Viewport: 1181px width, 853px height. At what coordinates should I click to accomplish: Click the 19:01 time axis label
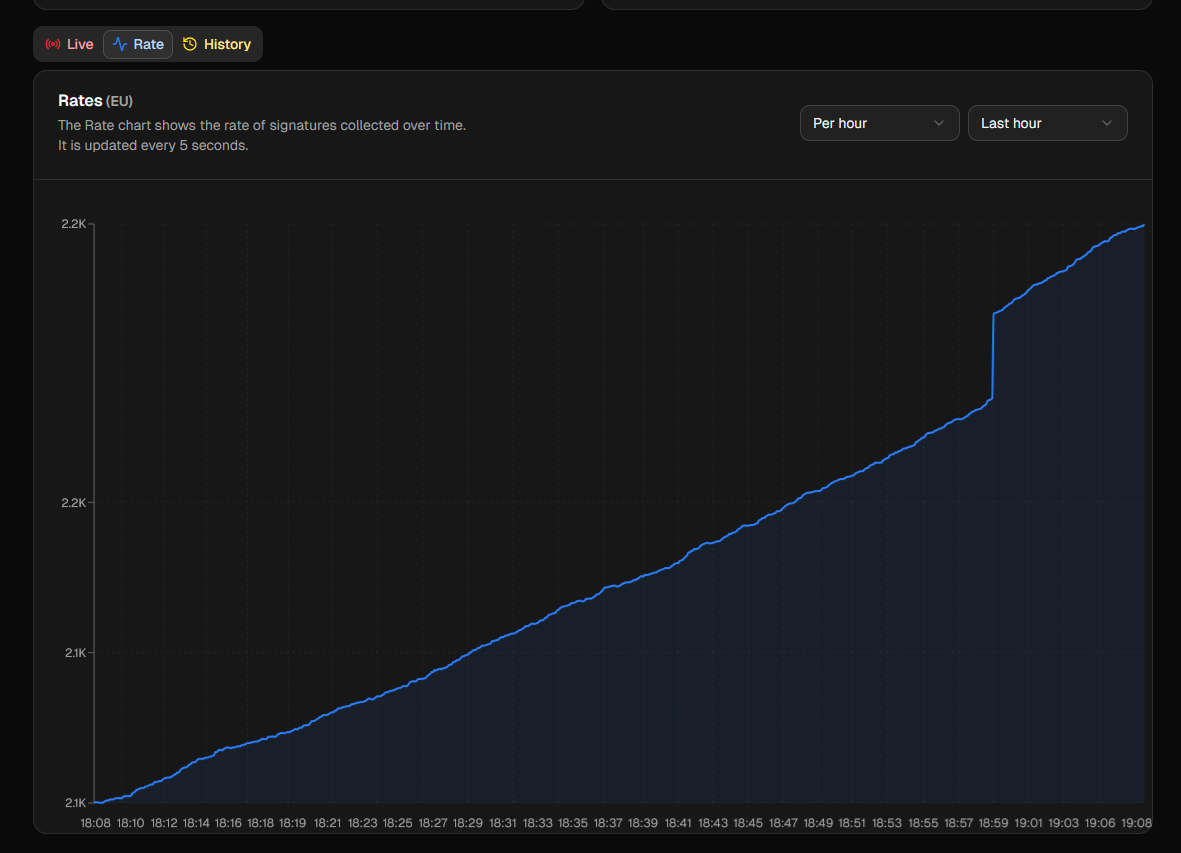(x=1028, y=823)
